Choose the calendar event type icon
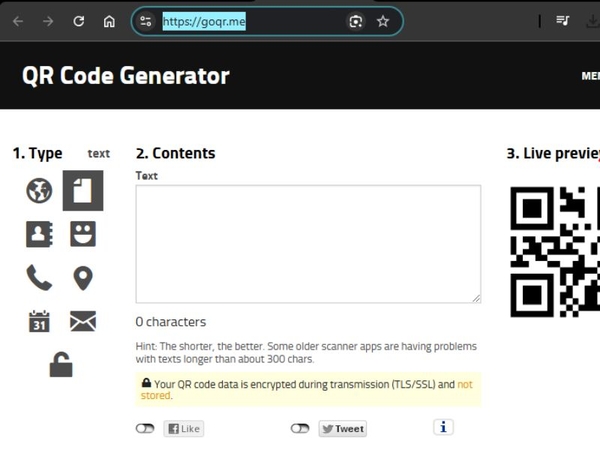 [x=39, y=321]
